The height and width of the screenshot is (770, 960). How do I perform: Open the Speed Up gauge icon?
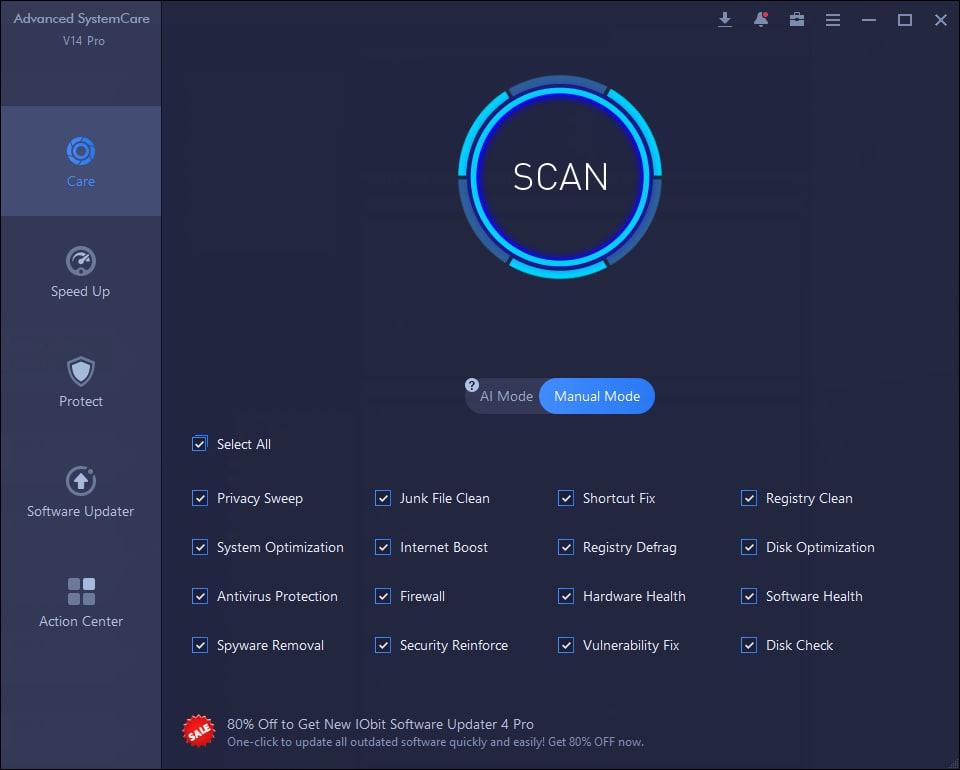click(81, 261)
